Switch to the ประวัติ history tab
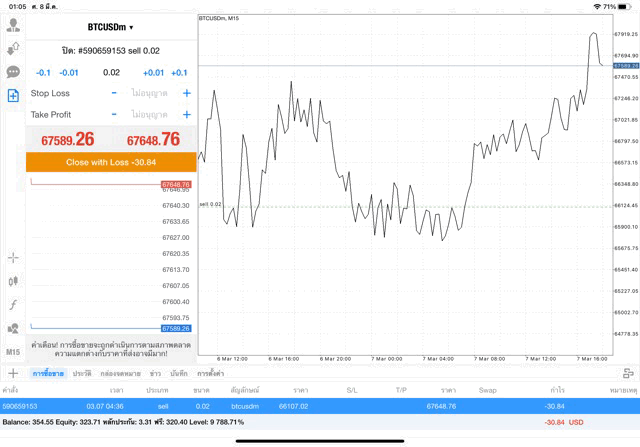This screenshot has width=640, height=447. tap(82, 373)
